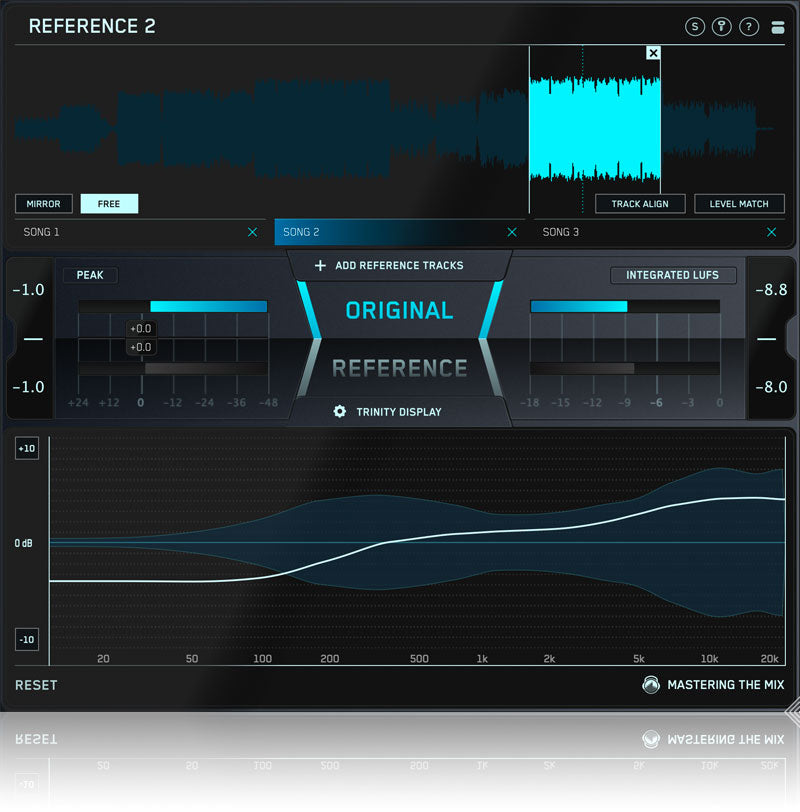This screenshot has height=812, width=800.
Task: Click the 0 dB axis label
Action: 23,543
